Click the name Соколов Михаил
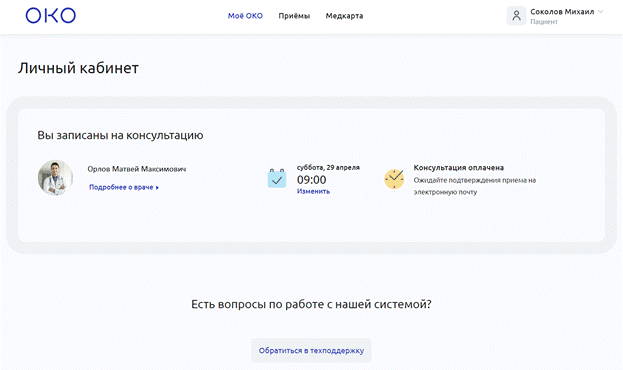The height and width of the screenshot is (370, 623). pos(562,12)
